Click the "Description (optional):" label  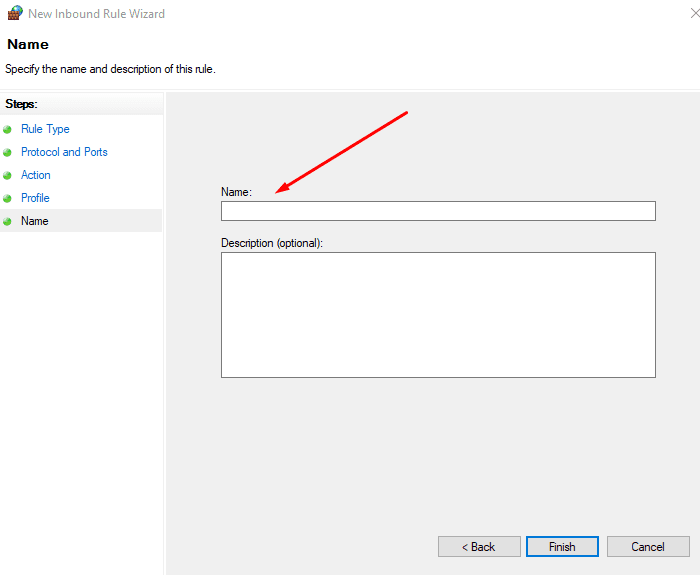click(x=272, y=243)
